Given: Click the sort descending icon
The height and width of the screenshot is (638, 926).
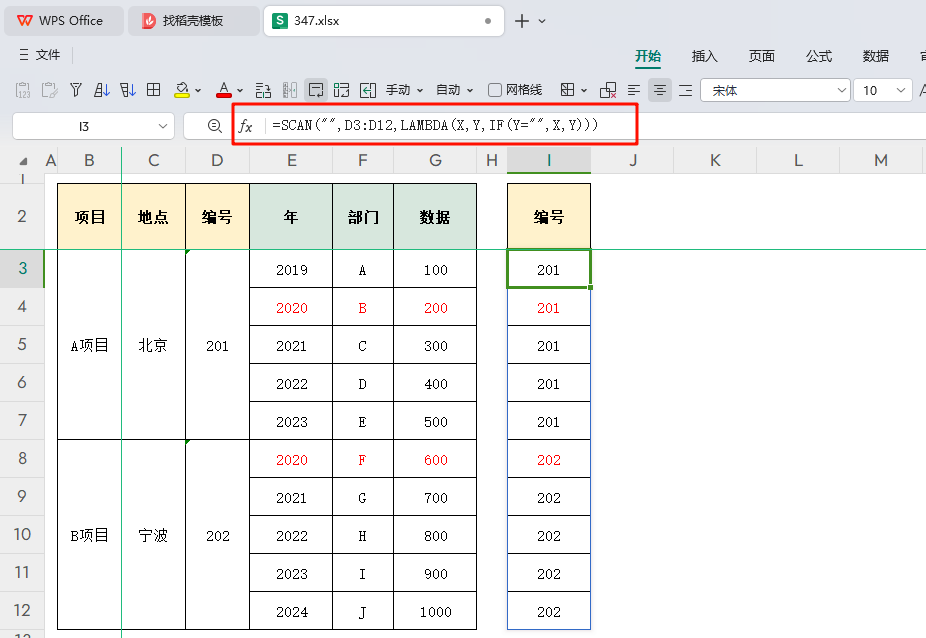Looking at the screenshot, I should (128, 90).
